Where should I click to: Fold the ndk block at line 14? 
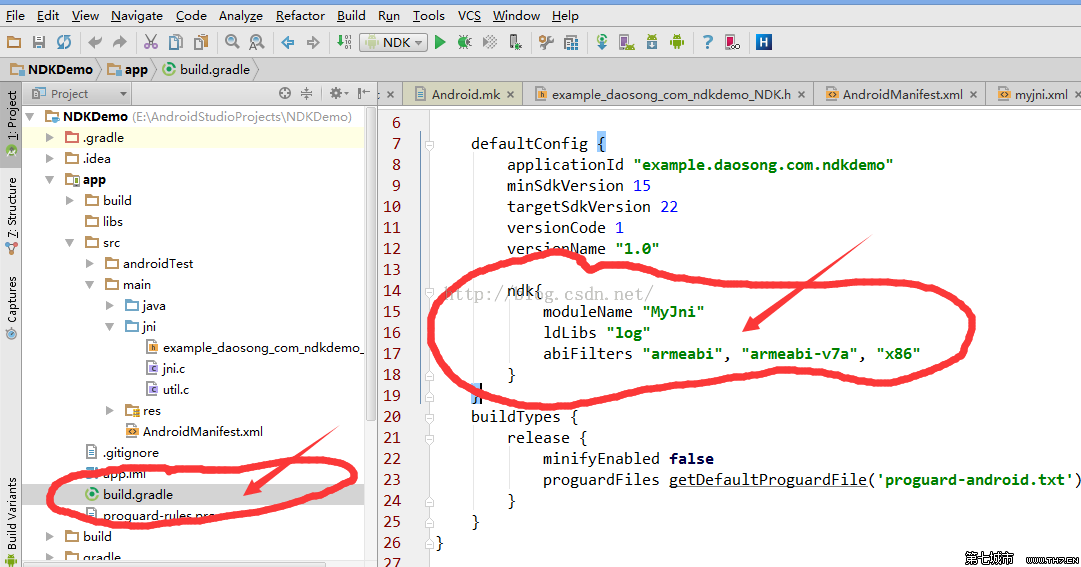coord(430,292)
